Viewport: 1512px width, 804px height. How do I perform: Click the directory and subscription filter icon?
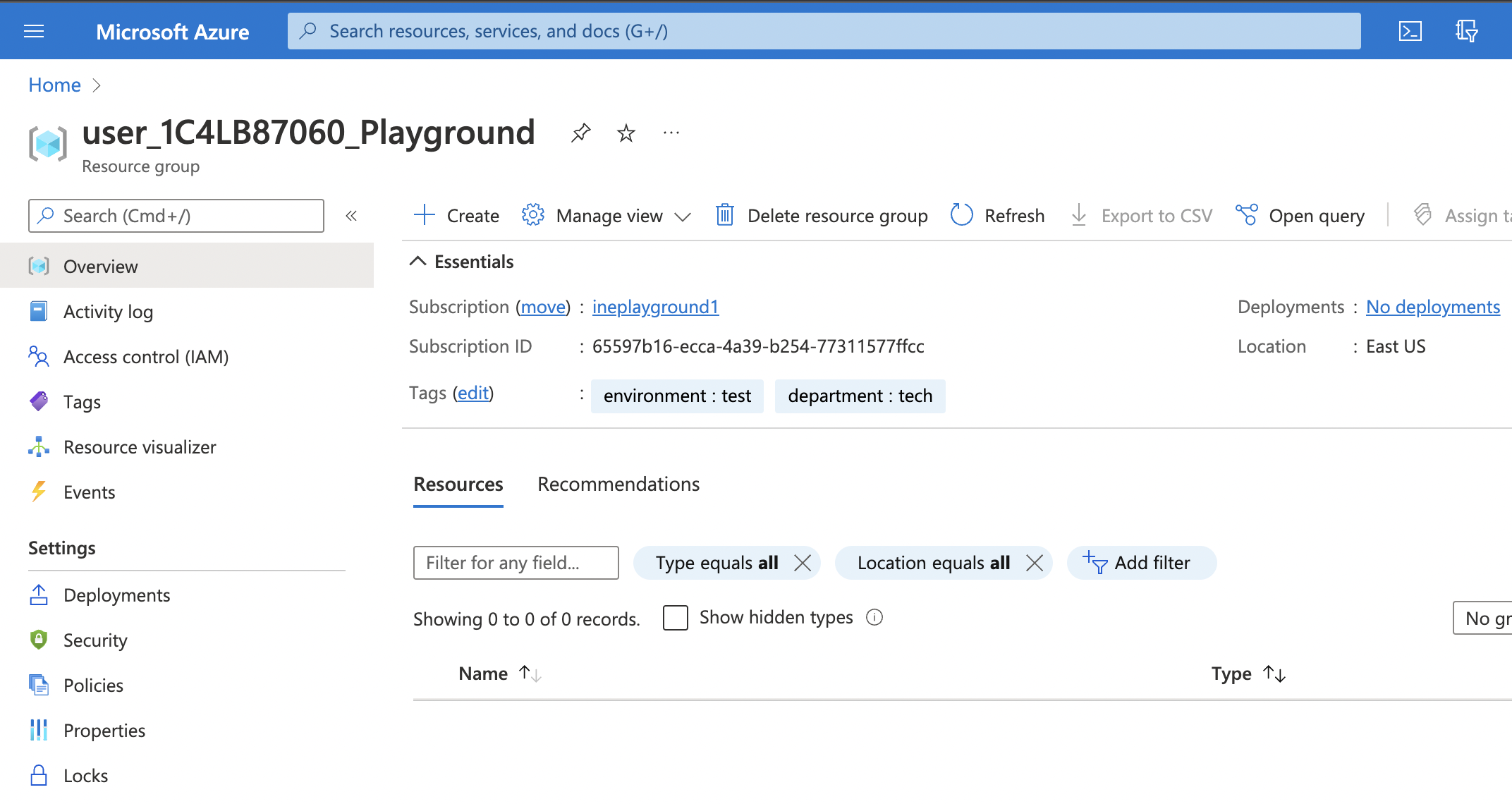pyautogui.click(x=1466, y=31)
